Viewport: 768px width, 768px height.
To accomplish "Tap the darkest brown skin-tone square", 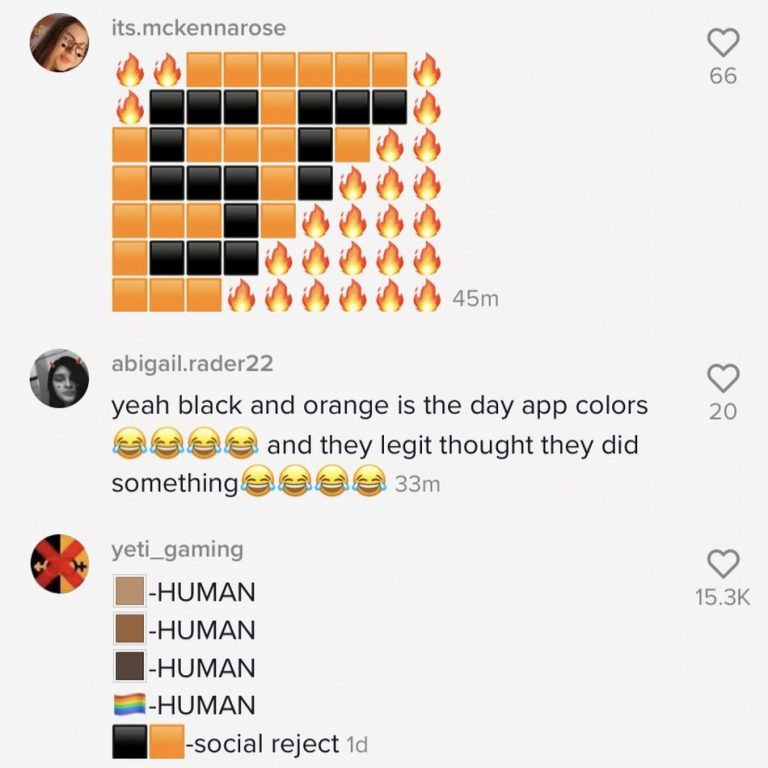I will point(130,666).
